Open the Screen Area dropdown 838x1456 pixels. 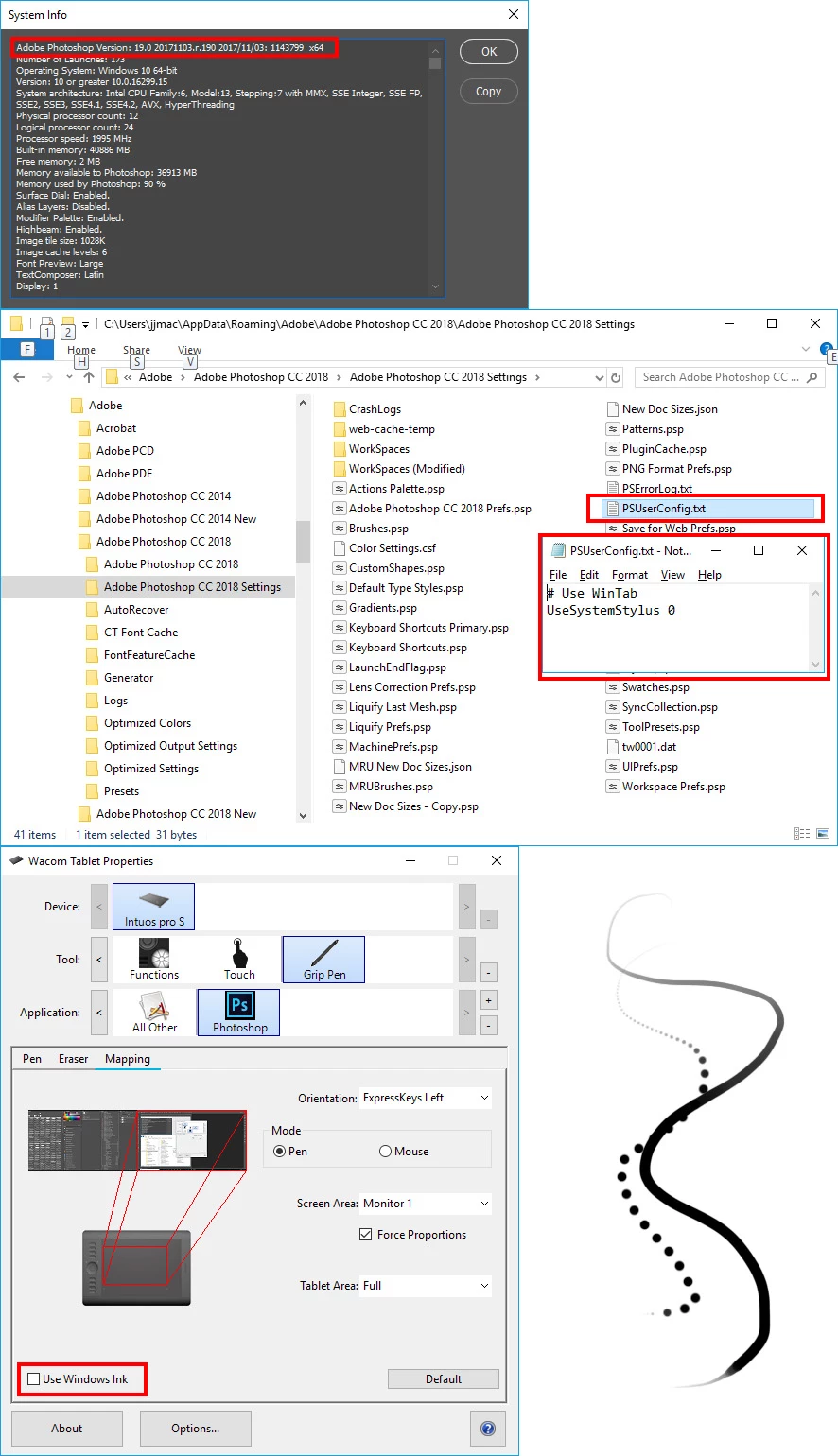click(427, 1204)
